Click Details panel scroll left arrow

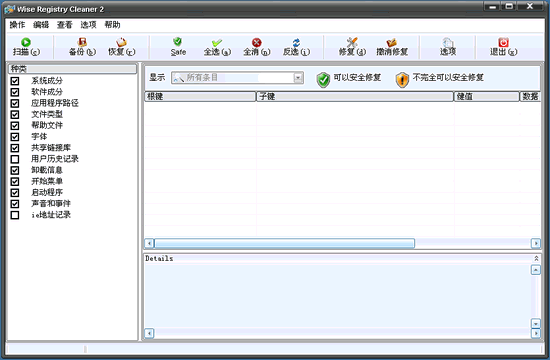(x=149, y=333)
